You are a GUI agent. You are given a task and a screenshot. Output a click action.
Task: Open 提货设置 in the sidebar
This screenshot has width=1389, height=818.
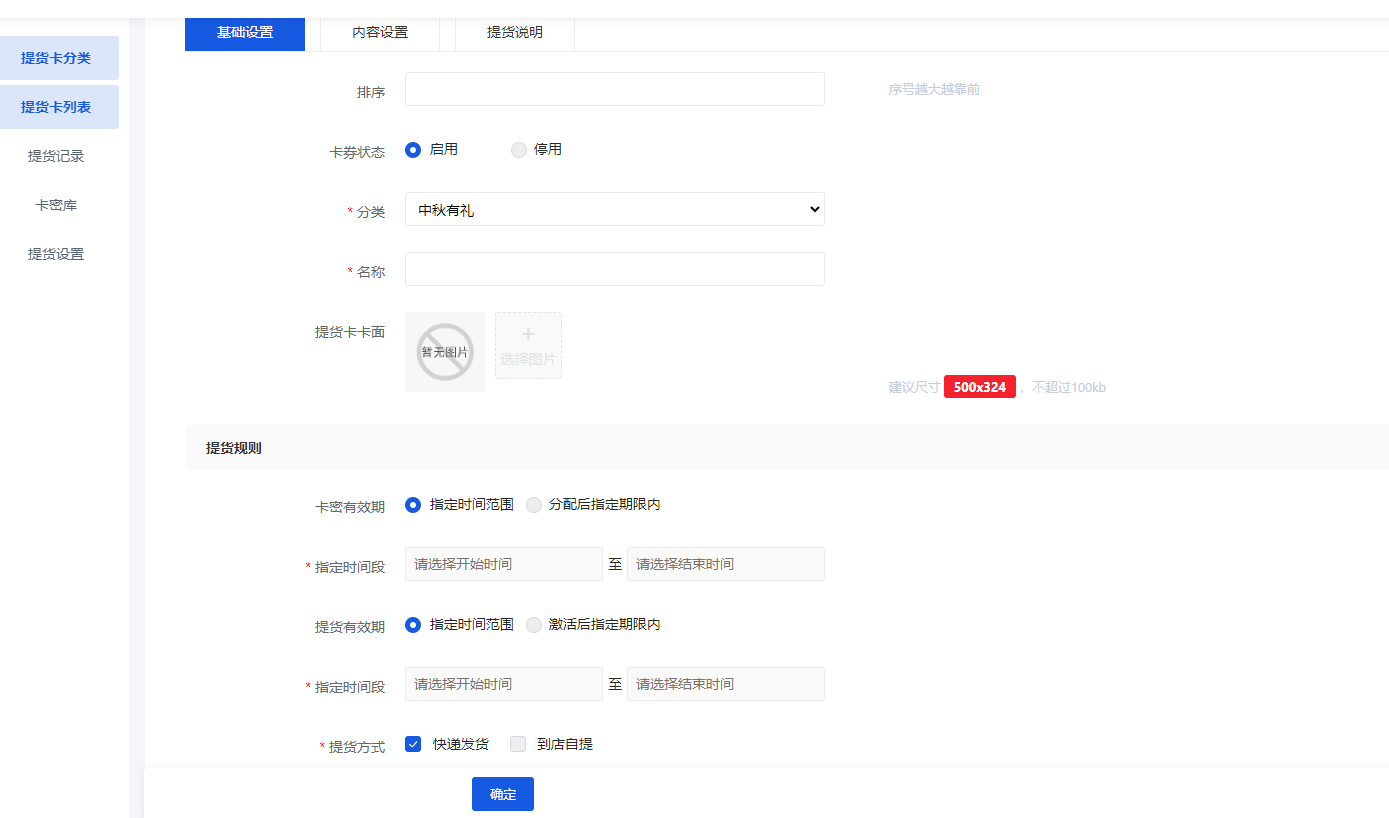(56, 254)
